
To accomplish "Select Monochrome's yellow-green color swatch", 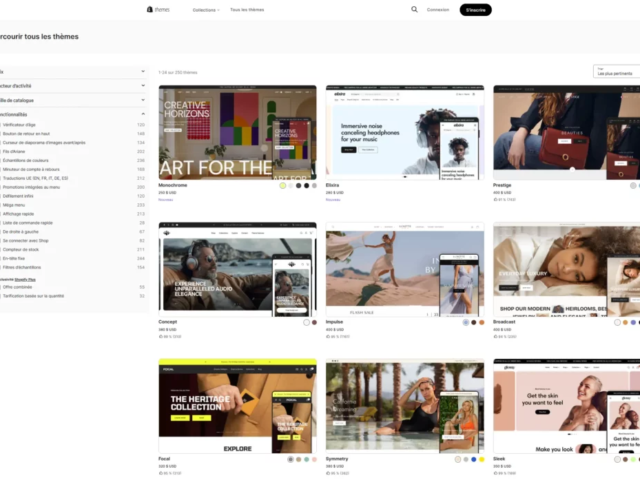I will point(282,186).
